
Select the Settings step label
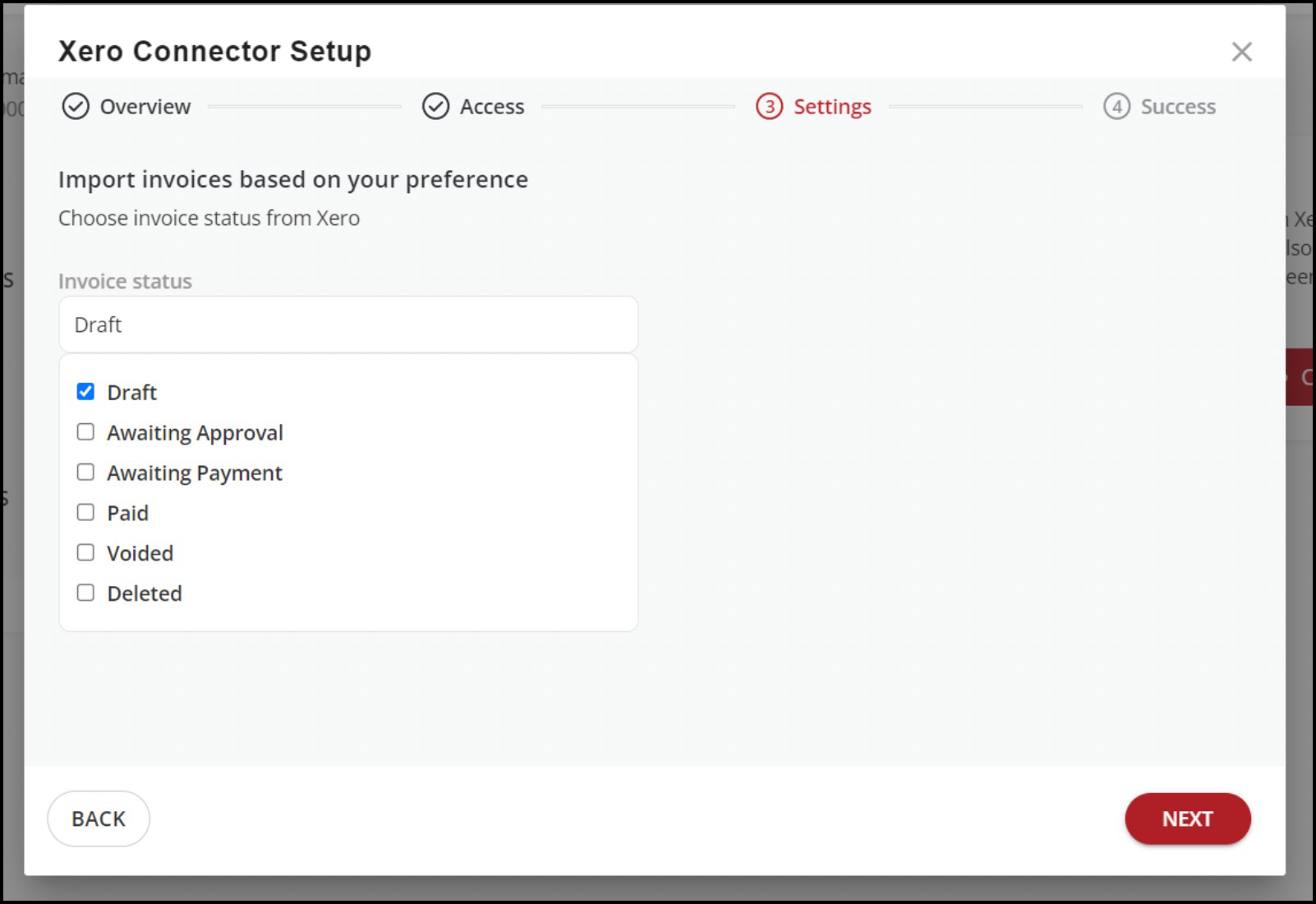(832, 107)
